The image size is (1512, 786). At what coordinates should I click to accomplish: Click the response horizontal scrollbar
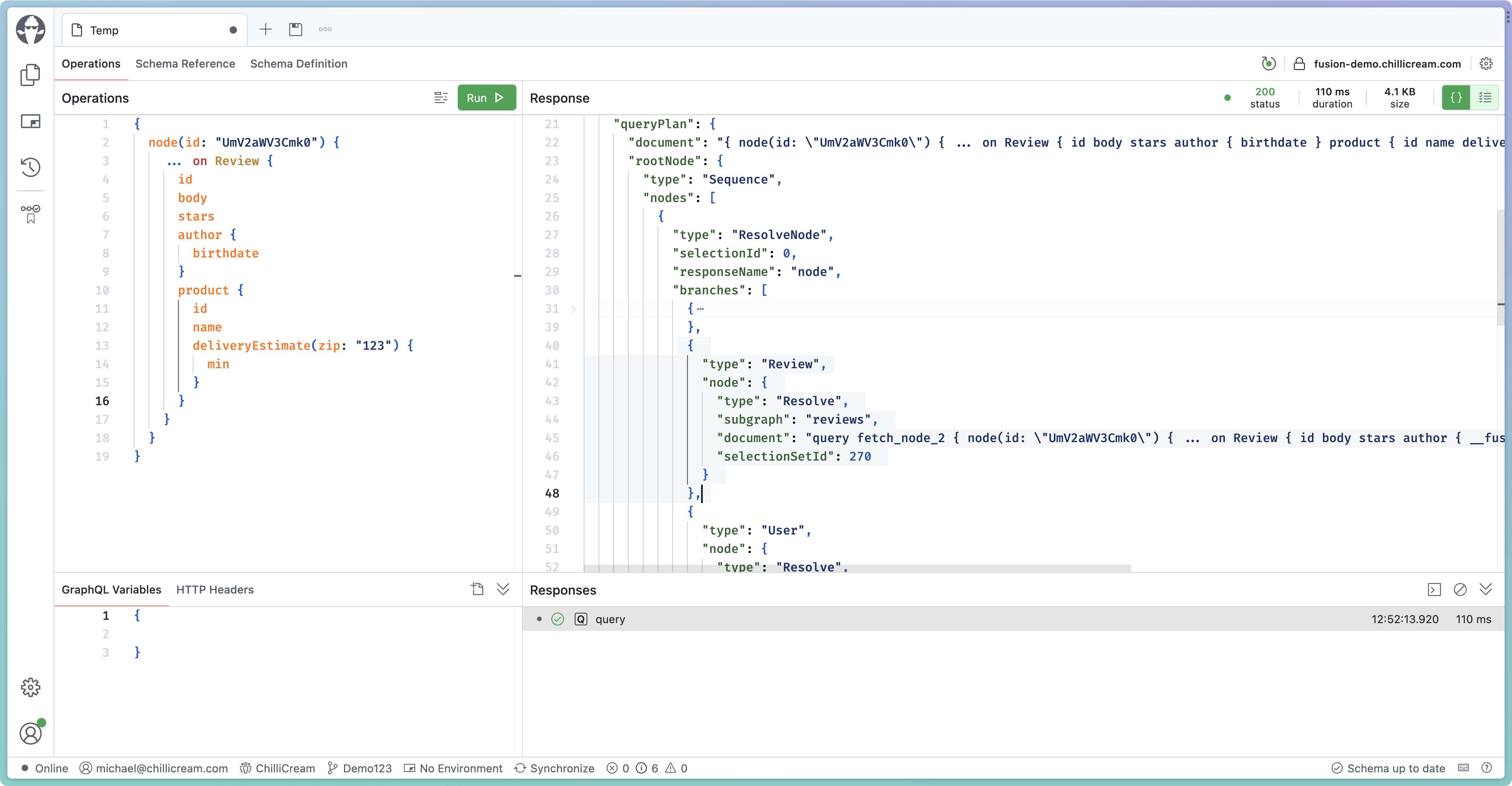tap(857, 568)
